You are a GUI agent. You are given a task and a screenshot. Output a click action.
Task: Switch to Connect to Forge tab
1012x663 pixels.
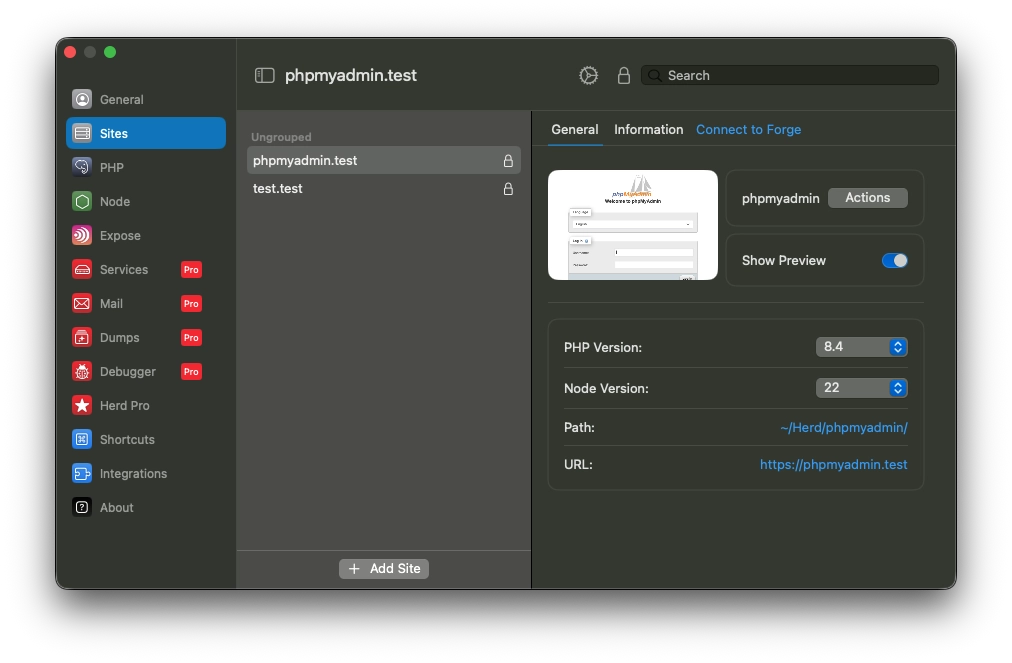[x=748, y=130]
